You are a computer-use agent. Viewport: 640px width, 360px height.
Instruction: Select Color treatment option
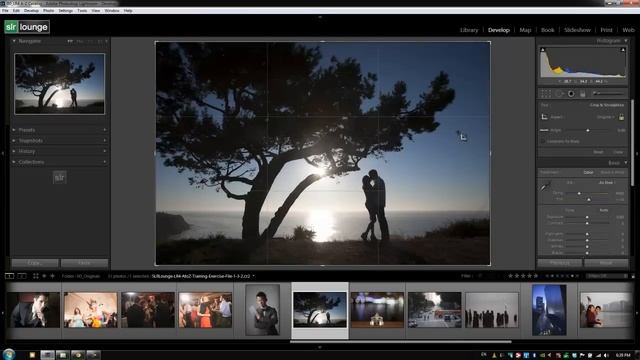point(588,173)
